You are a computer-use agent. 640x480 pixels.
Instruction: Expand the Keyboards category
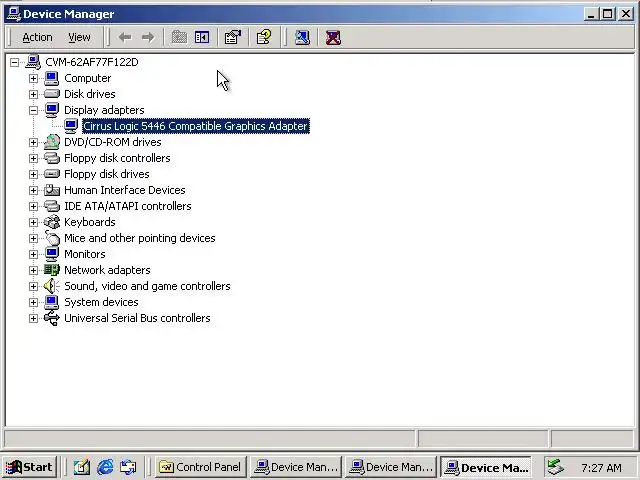point(33,222)
